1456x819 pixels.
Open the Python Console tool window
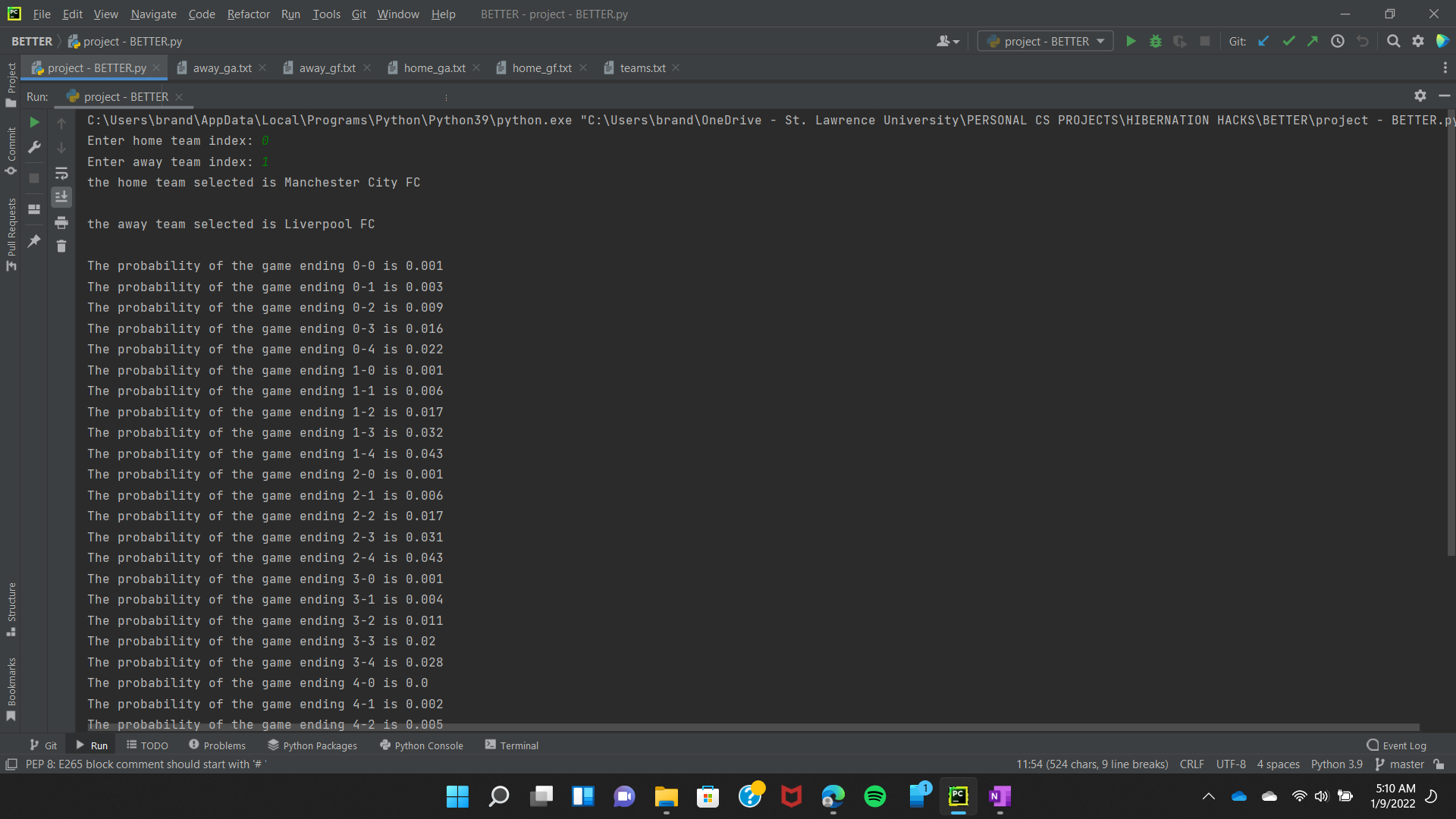click(422, 745)
